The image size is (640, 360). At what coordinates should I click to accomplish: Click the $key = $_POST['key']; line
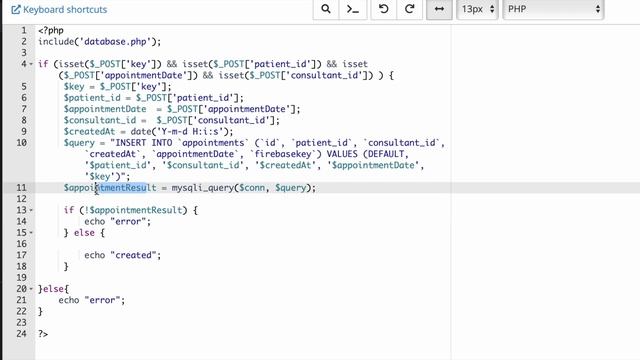point(118,87)
